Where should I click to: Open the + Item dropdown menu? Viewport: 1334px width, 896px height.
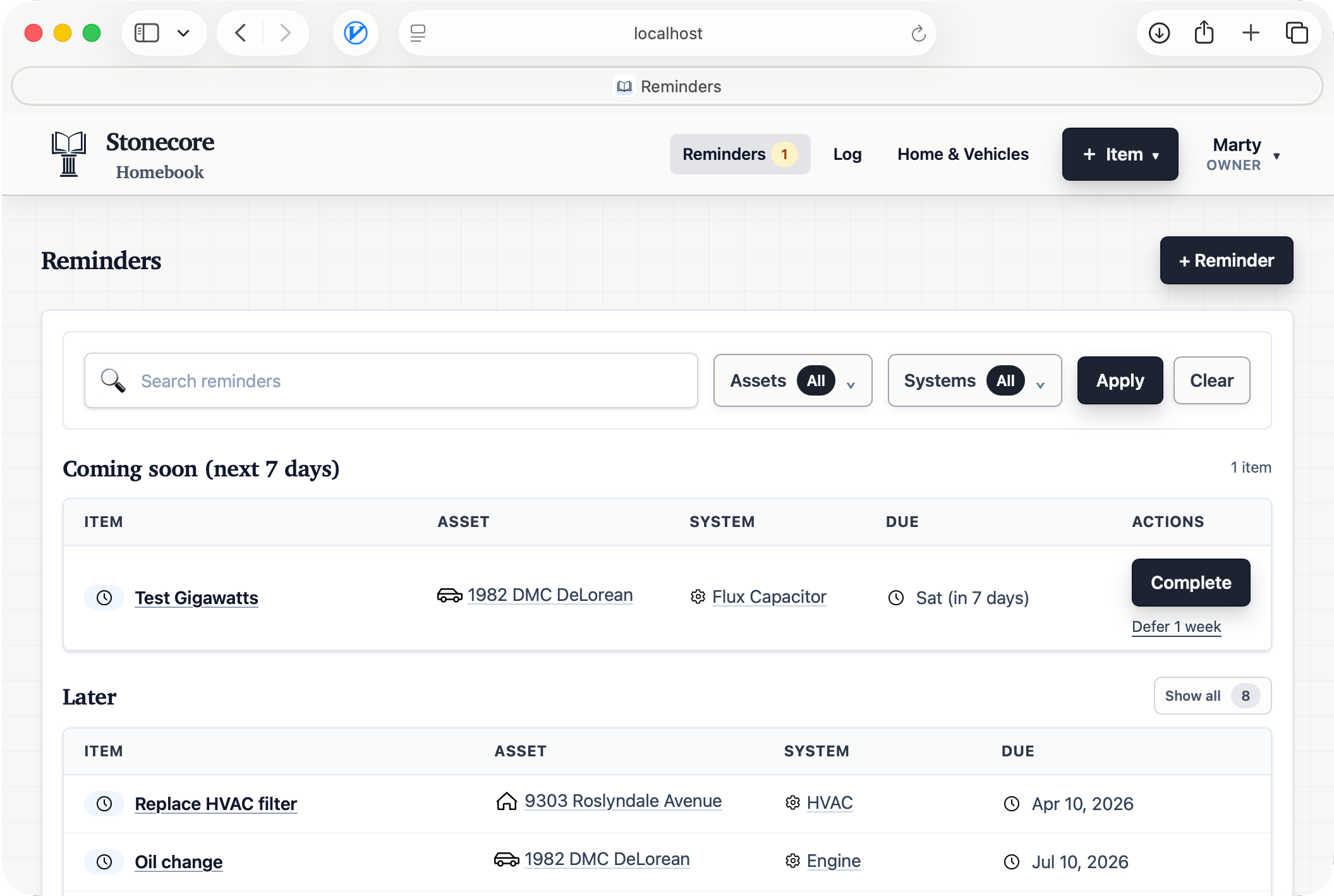(x=1120, y=154)
